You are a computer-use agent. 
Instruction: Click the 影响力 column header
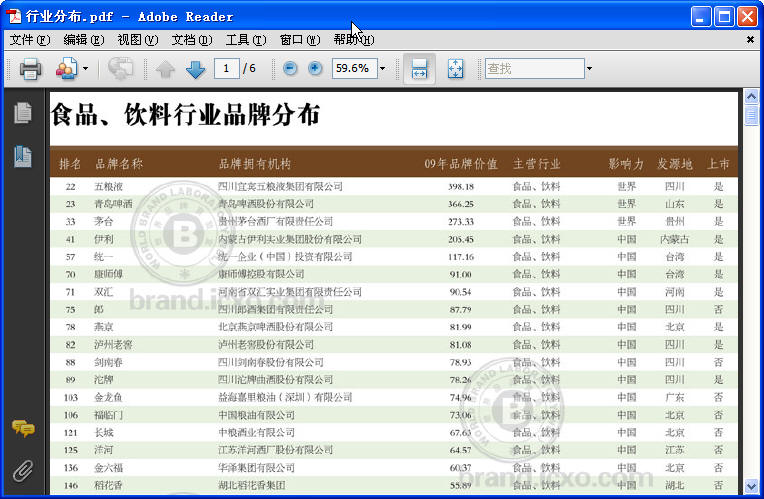coord(626,164)
